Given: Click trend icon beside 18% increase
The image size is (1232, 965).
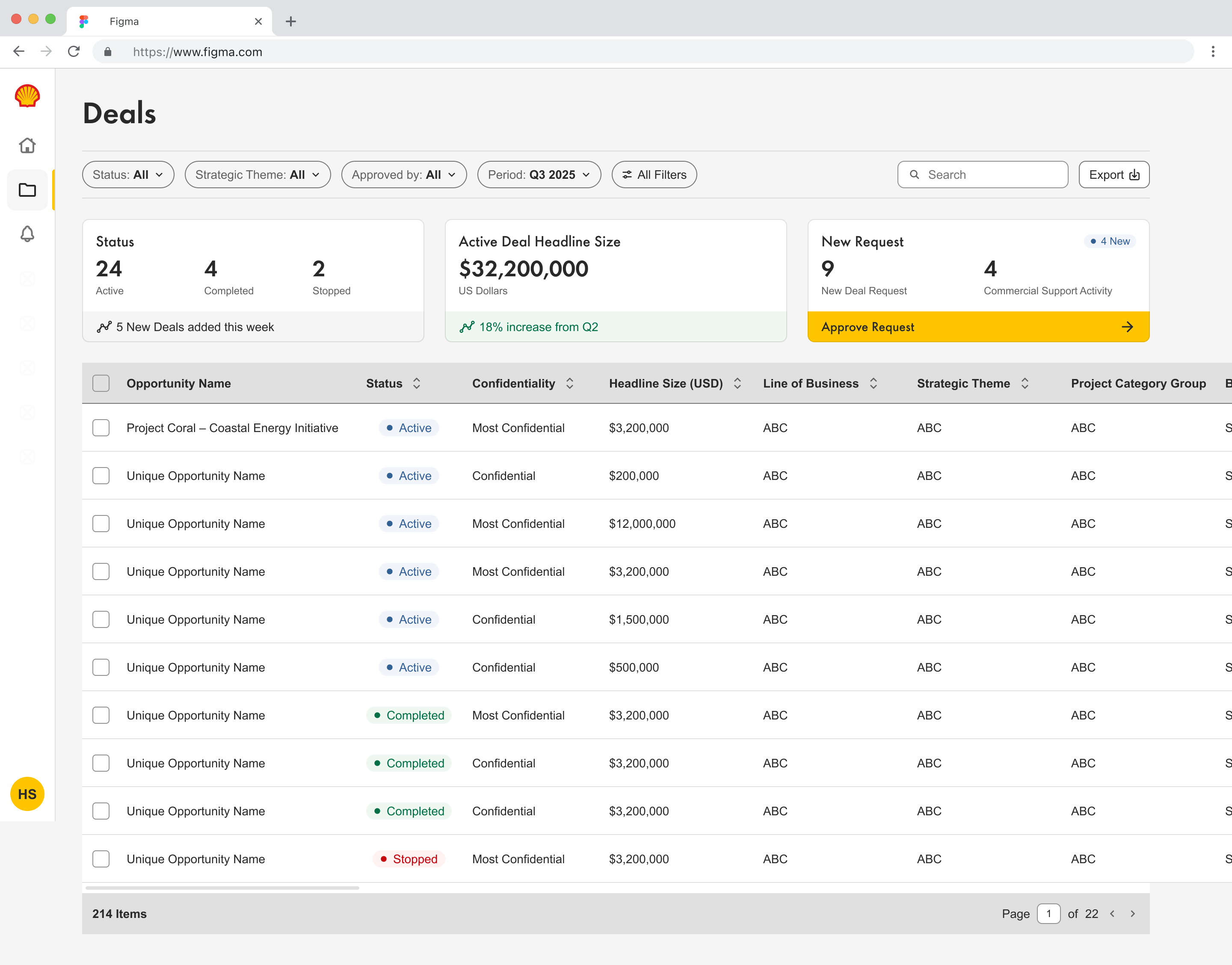Looking at the screenshot, I should click(x=467, y=326).
